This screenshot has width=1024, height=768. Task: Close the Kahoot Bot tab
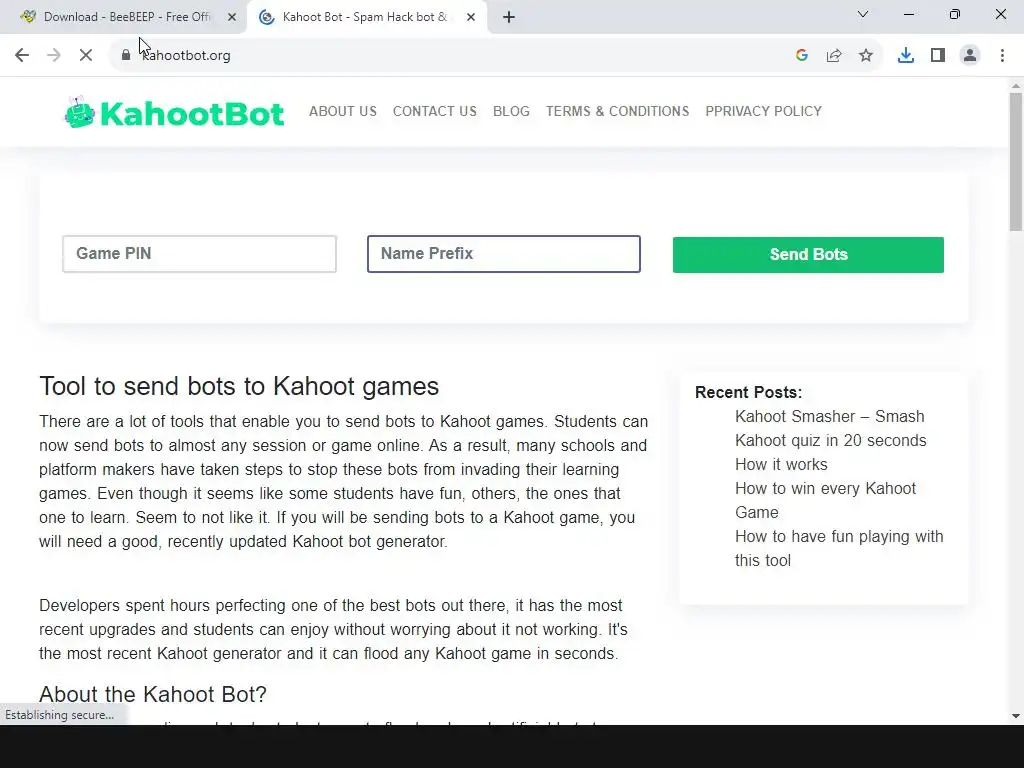tap(471, 17)
